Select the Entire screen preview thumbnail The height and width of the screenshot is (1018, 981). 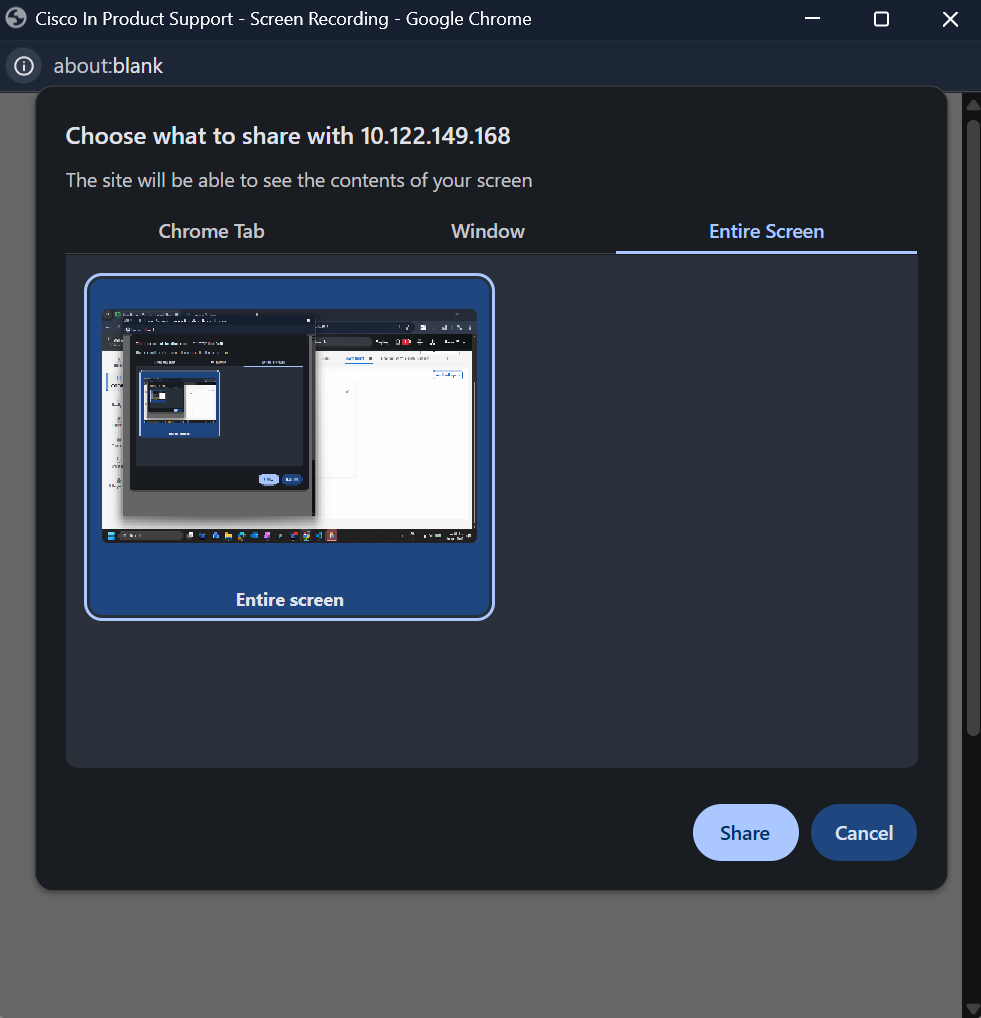point(289,426)
